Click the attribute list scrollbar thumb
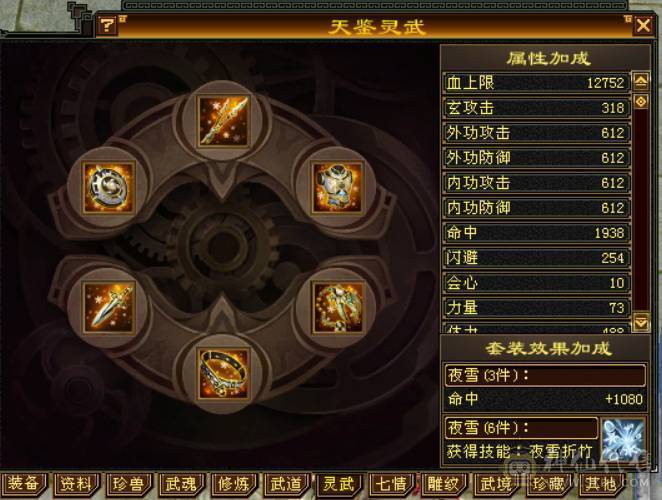Screen dimensions: 662x500 (x=641, y=102)
